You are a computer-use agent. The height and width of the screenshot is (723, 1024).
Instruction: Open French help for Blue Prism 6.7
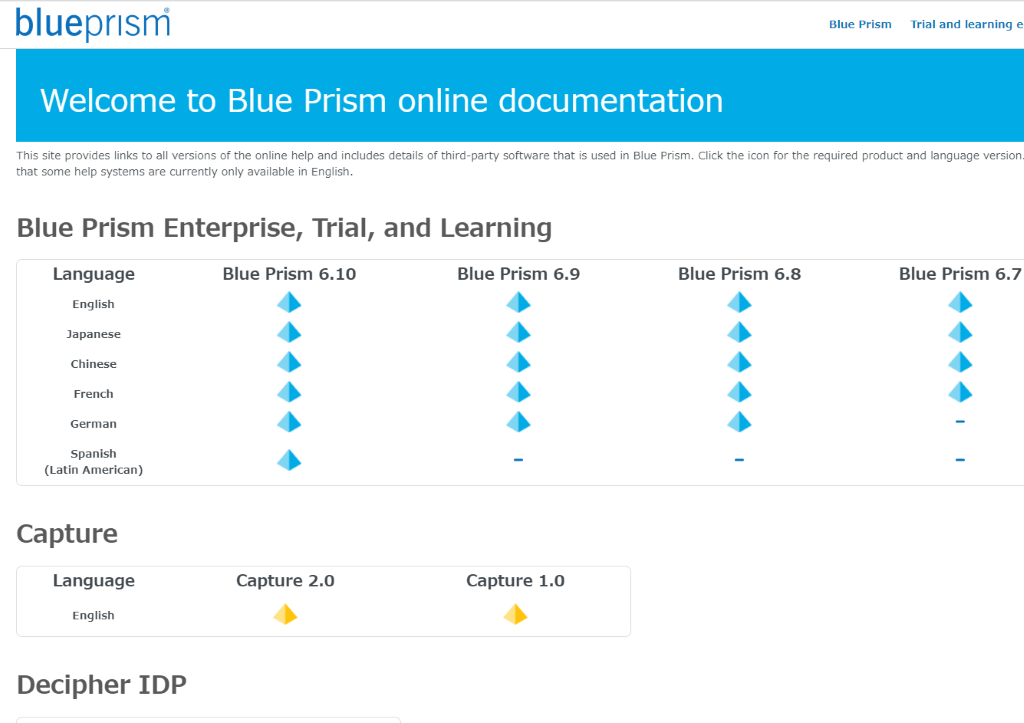point(960,393)
